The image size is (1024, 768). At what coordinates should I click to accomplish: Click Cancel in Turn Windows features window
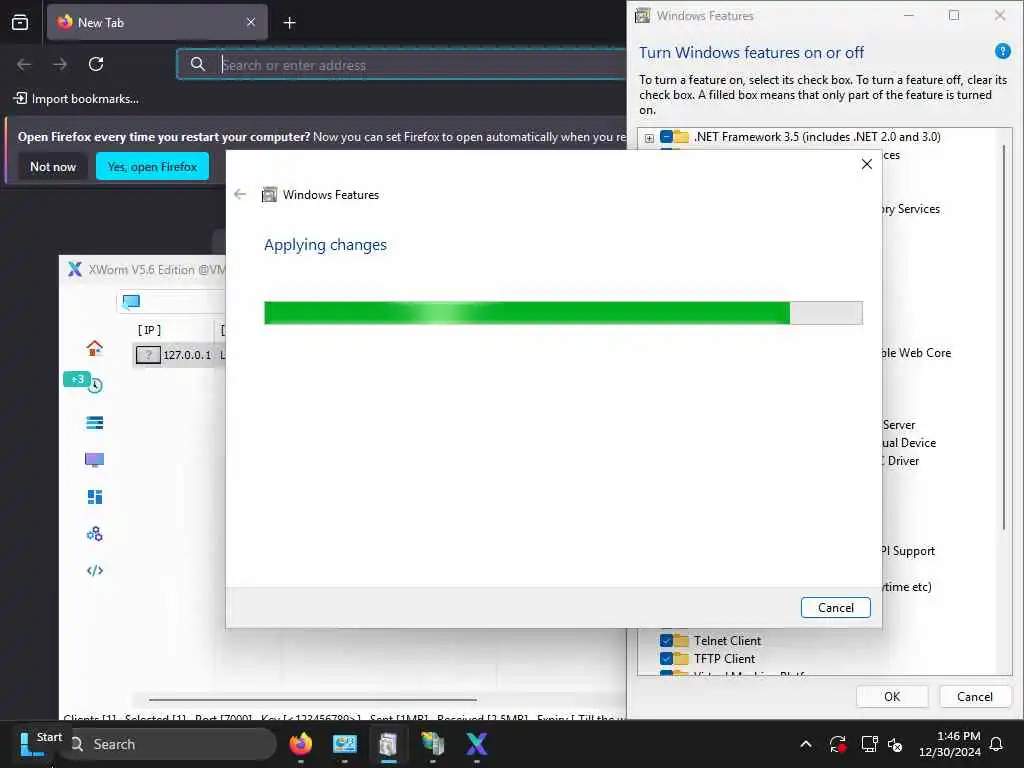[x=974, y=696]
